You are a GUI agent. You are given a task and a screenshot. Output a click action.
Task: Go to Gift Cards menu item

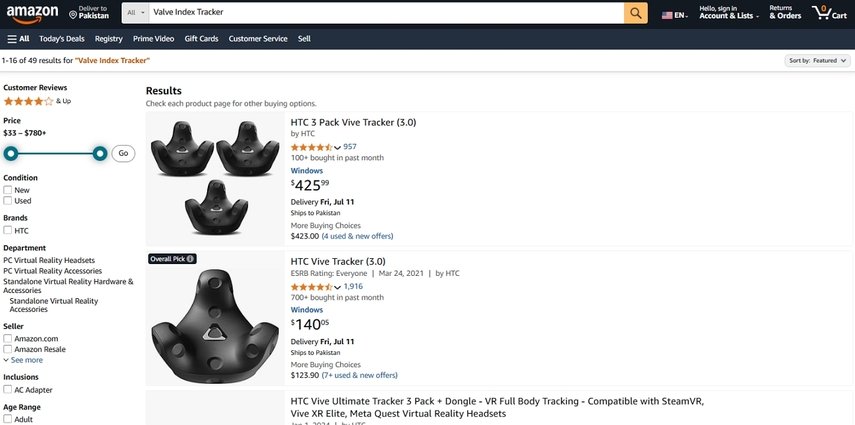point(201,39)
